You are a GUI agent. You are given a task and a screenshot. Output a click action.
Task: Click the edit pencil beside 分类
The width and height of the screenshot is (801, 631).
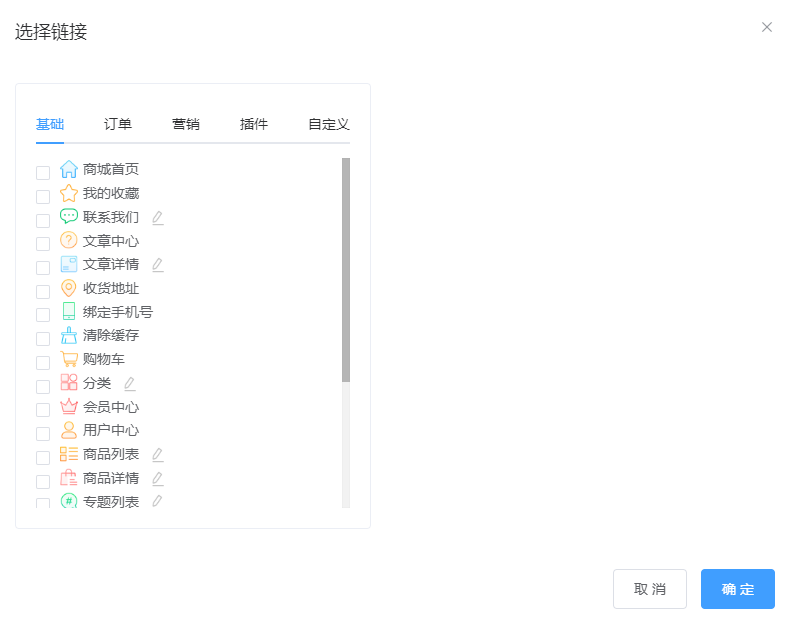(129, 383)
